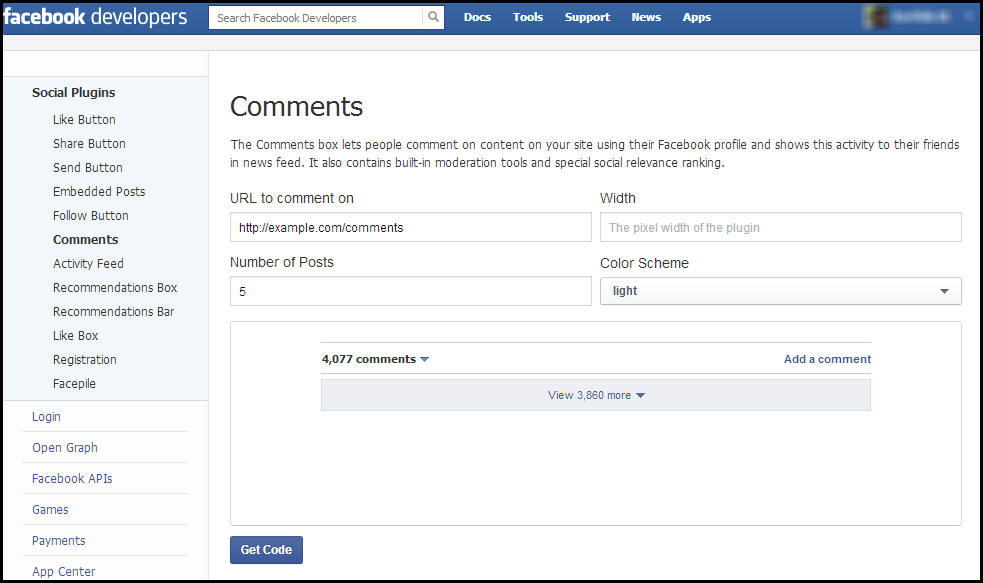Image resolution: width=983 pixels, height=583 pixels.
Task: Open the Facepile plugin page
Action: [74, 383]
